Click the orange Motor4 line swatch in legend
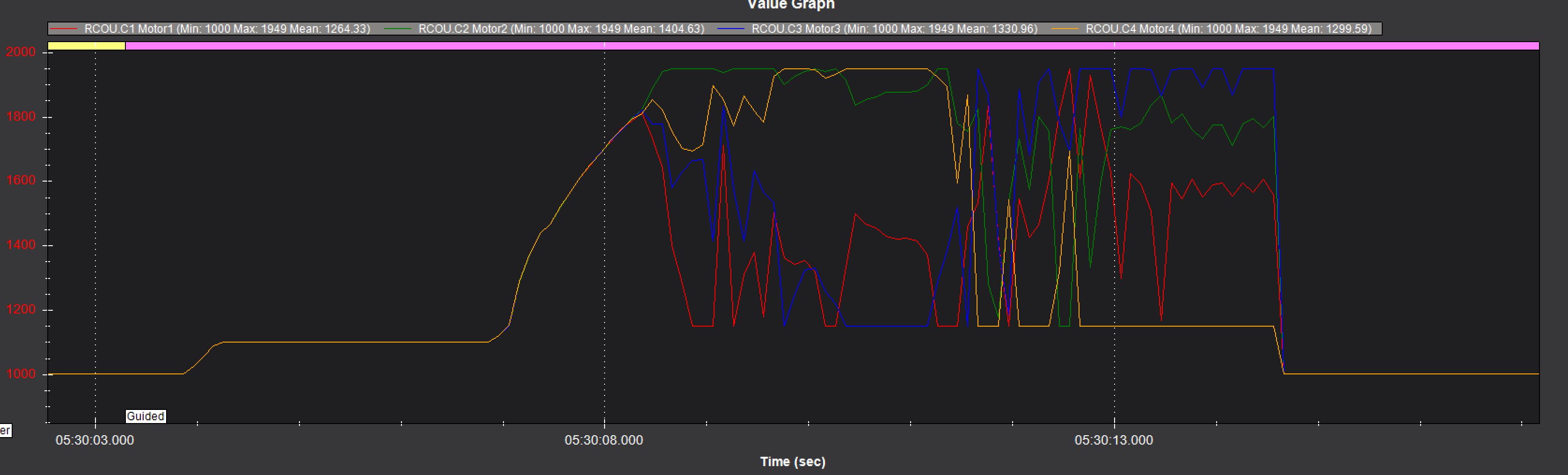Image resolution: width=1568 pixels, height=475 pixels. [x=1066, y=29]
